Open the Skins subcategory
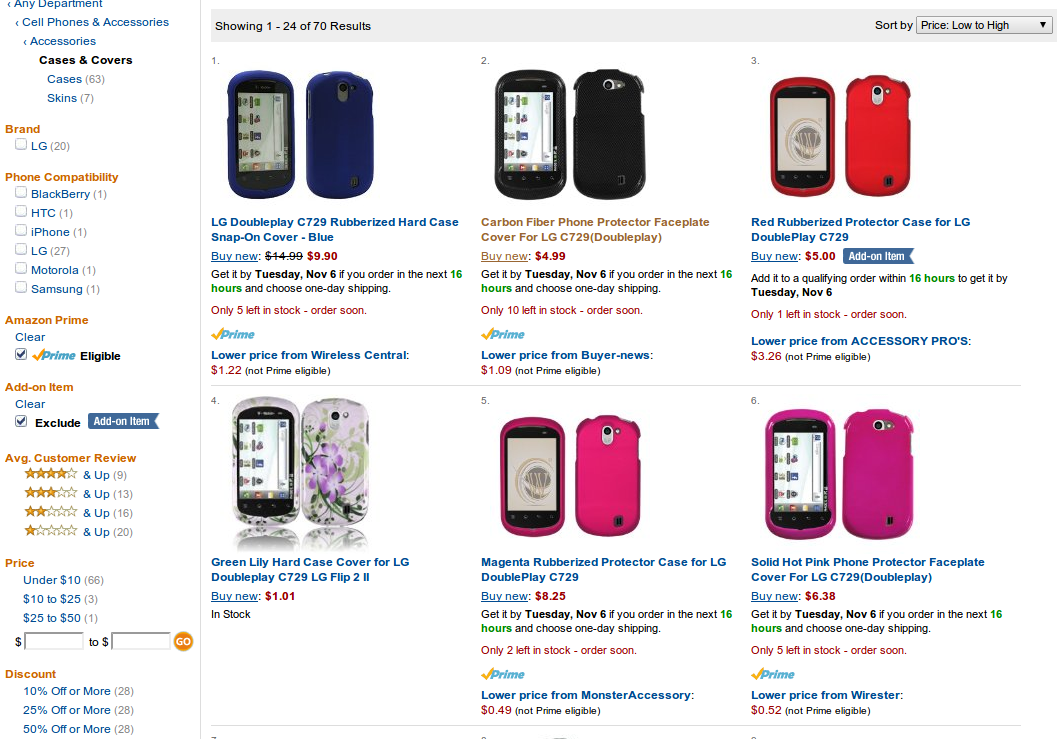Screen dimensions: 1058x739 click(x=62, y=98)
